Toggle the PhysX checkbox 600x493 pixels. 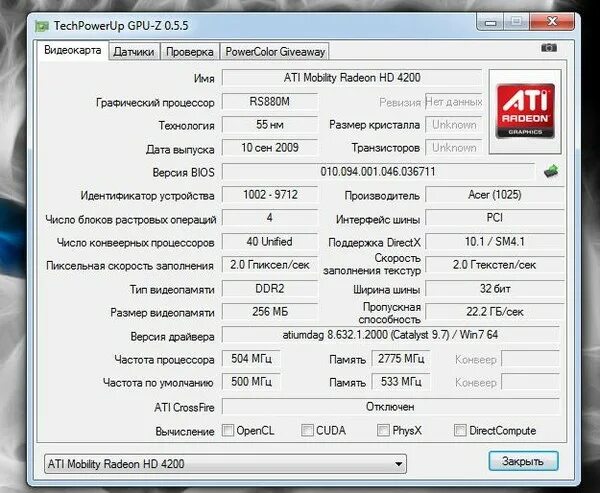point(383,430)
